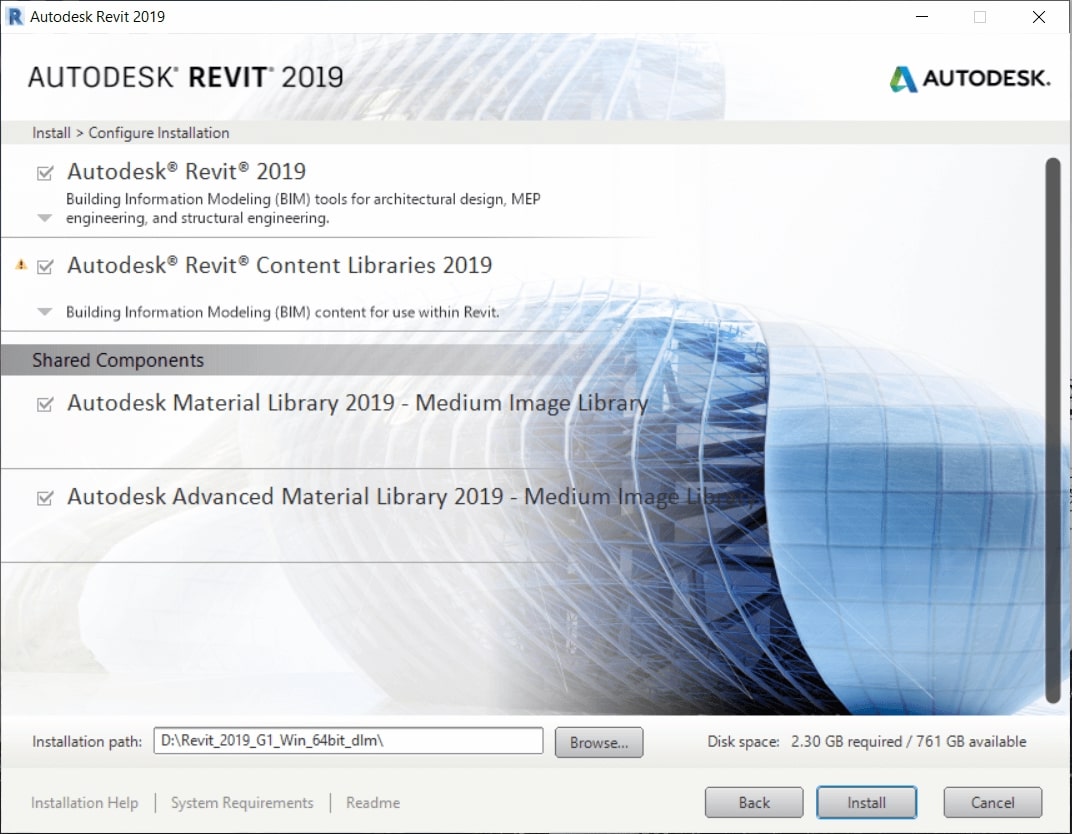The image size is (1072, 834).
Task: Open the Installation Help link
Action: coord(85,803)
